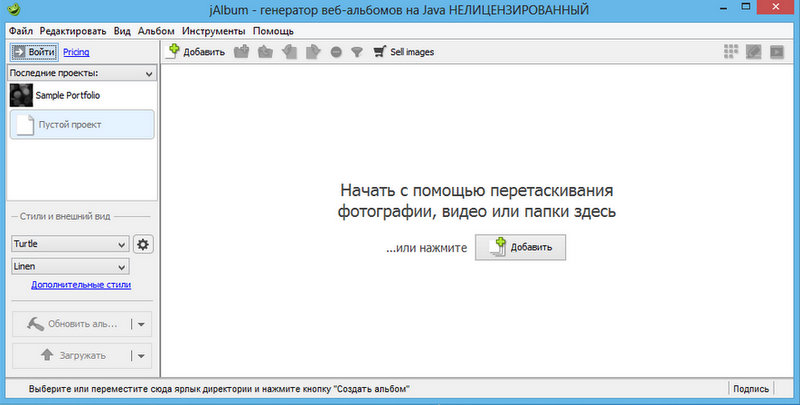Click the Sell images cart button
Image resolution: width=800 pixels, height=405 pixels.
[x=403, y=52]
